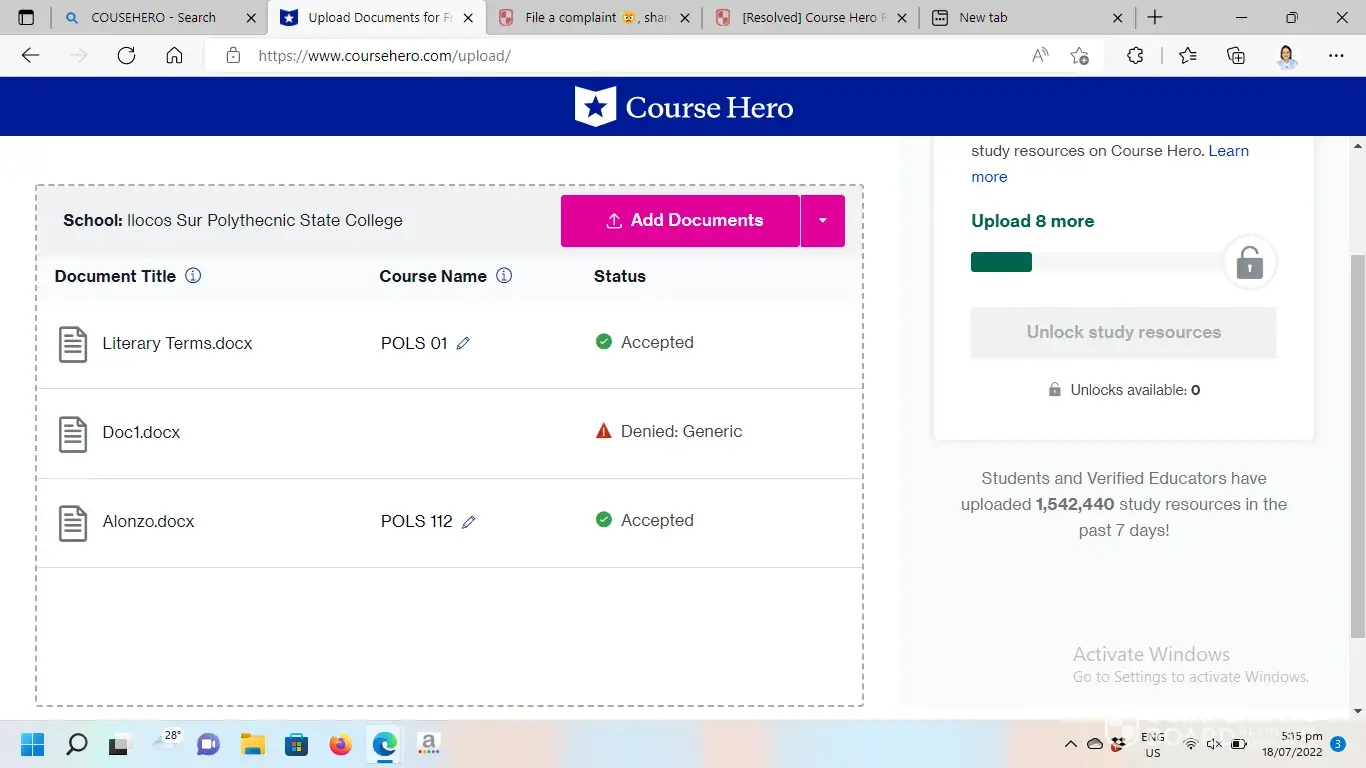Click the lock icon on upload progress

click(1249, 263)
